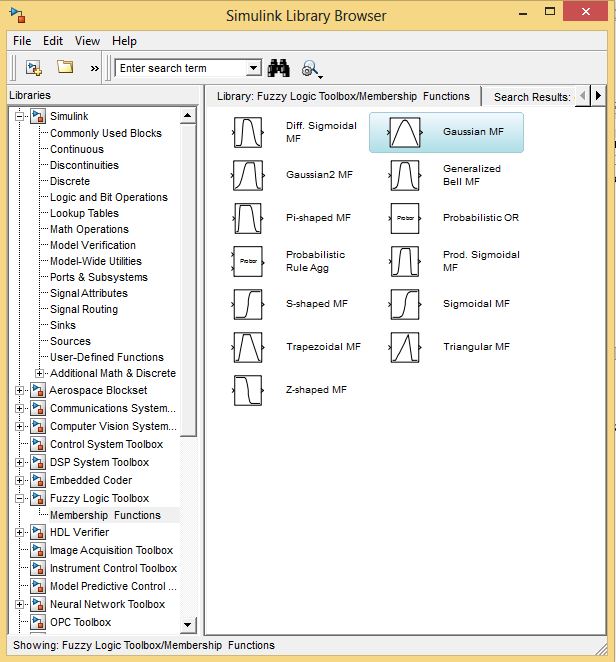Click the Neural Network Toolbox library icon

coord(38,604)
